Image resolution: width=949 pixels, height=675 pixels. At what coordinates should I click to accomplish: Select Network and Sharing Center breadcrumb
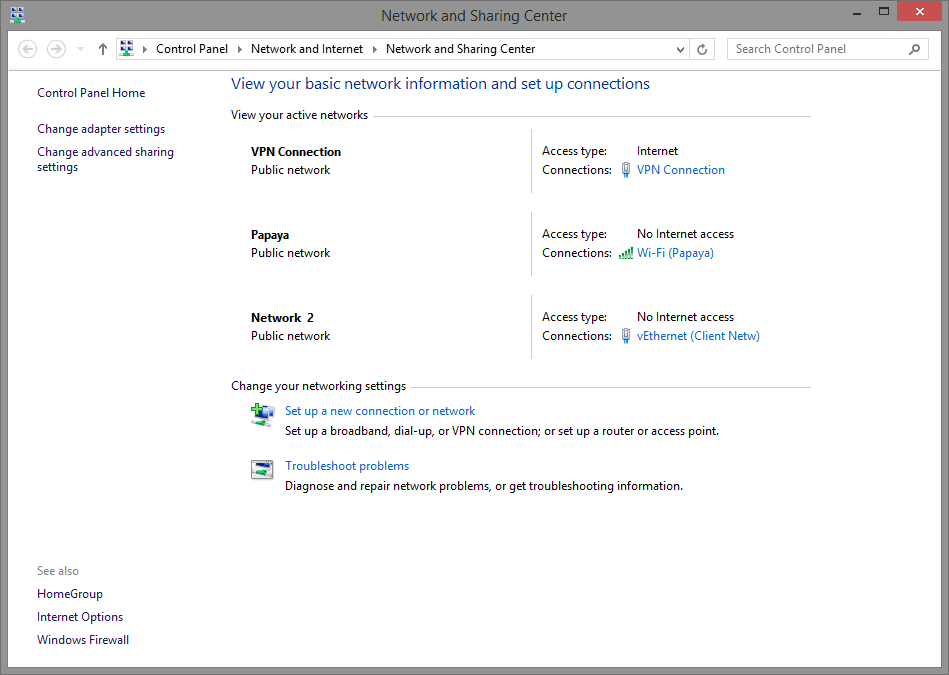coord(461,49)
